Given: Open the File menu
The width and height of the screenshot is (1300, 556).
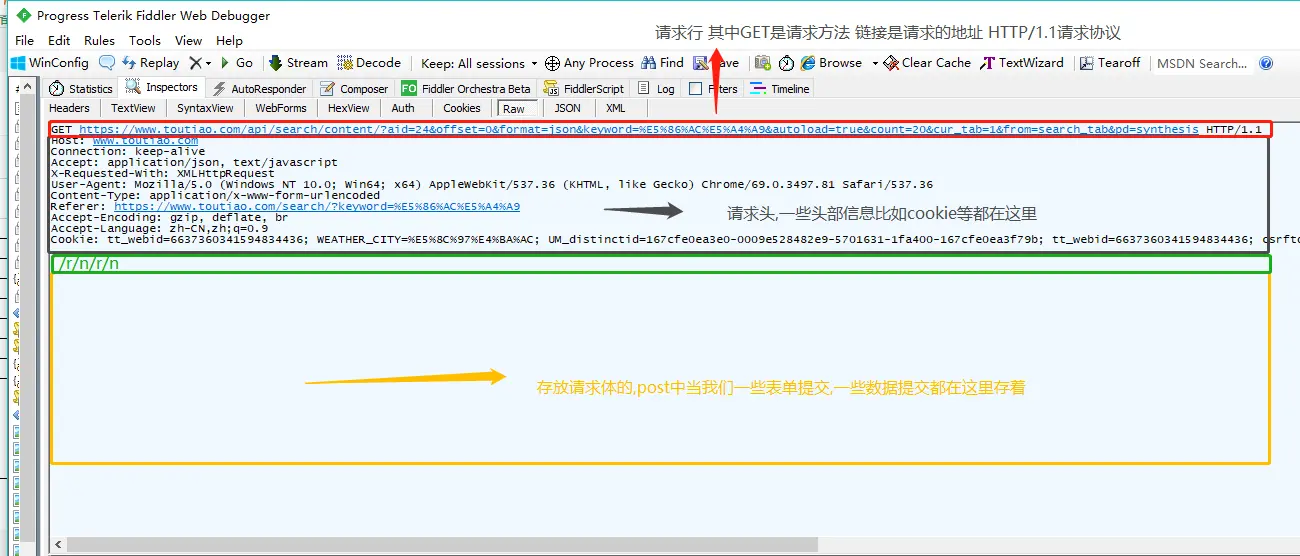Looking at the screenshot, I should pyautogui.click(x=25, y=41).
